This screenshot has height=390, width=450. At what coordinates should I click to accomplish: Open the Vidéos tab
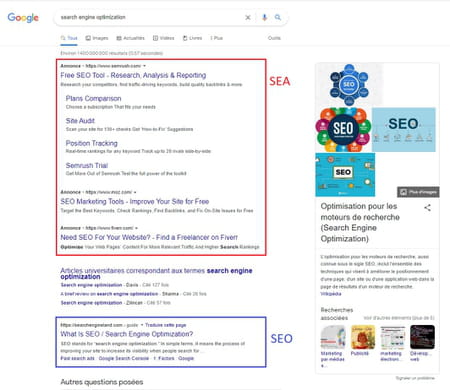[x=164, y=38]
